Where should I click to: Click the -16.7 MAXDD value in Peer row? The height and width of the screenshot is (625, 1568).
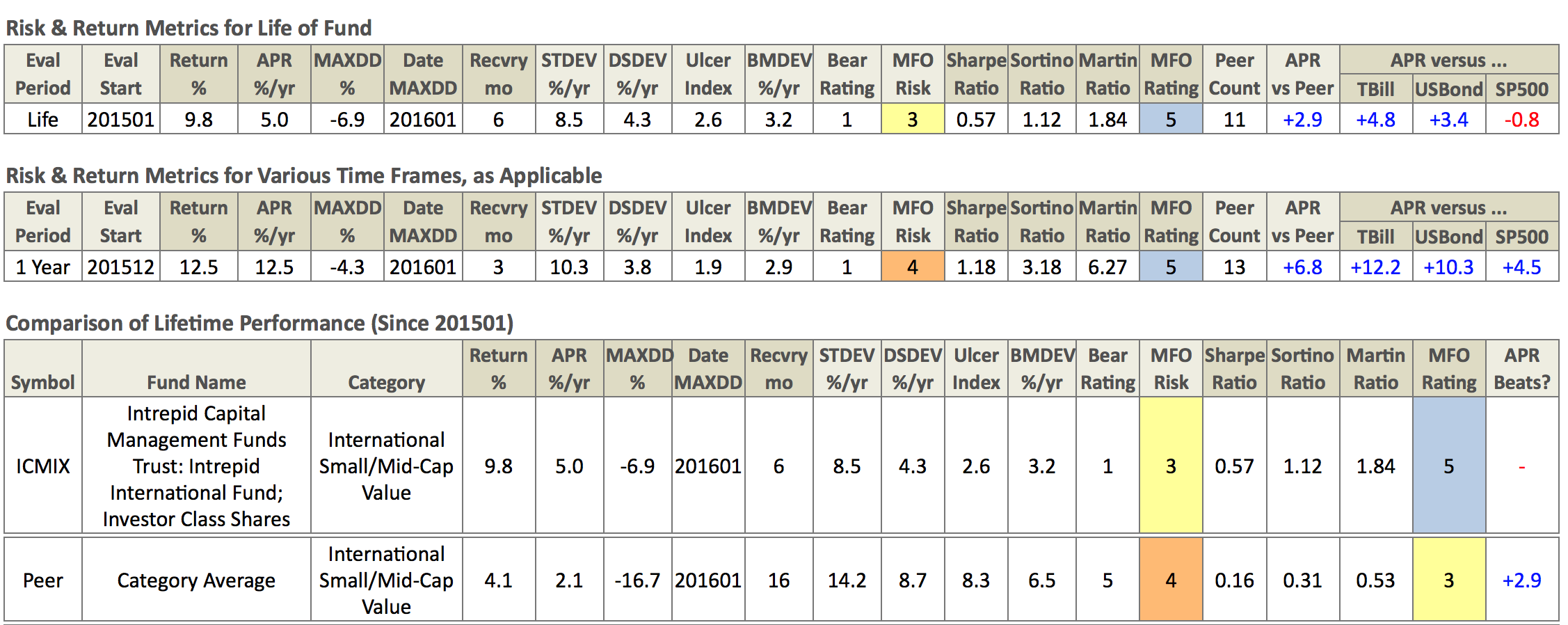637,580
